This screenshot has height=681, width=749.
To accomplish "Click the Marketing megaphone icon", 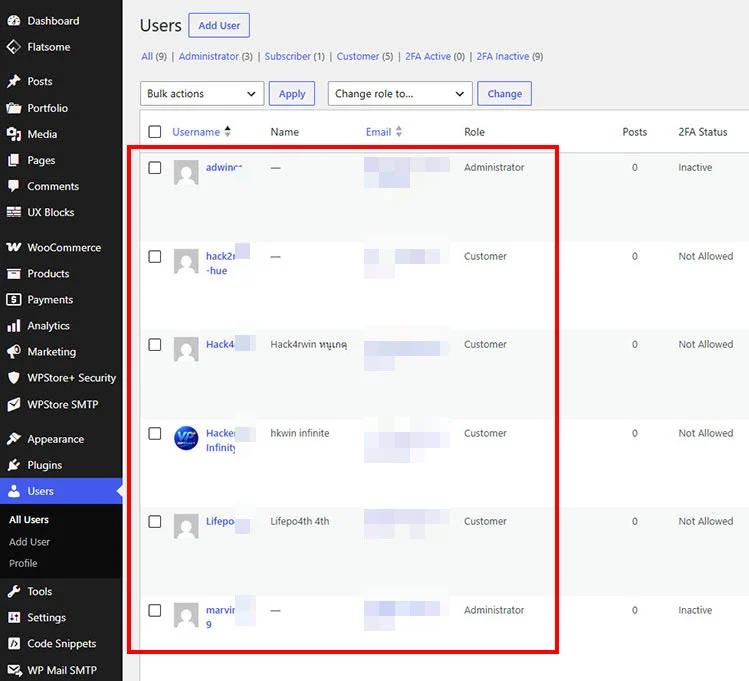I will point(14,351).
